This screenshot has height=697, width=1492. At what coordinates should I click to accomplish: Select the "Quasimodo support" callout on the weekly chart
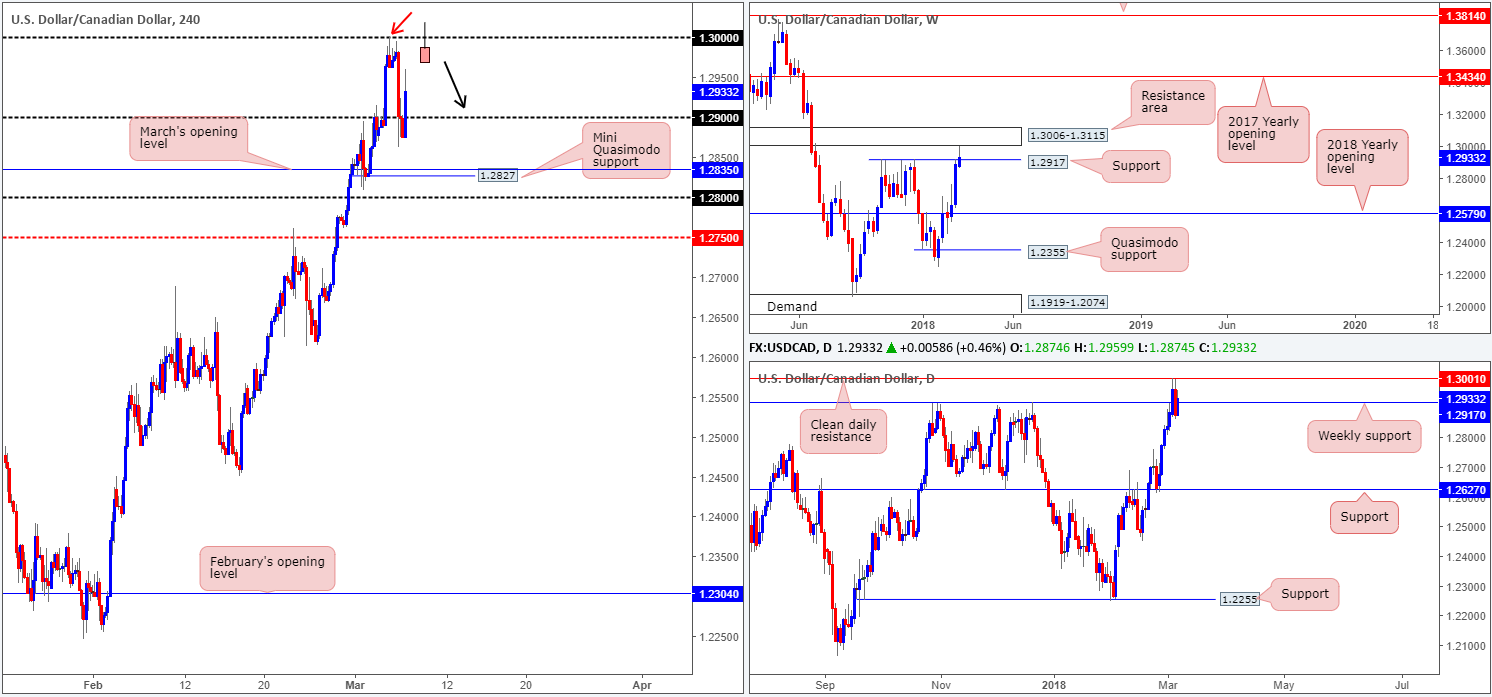point(1144,250)
